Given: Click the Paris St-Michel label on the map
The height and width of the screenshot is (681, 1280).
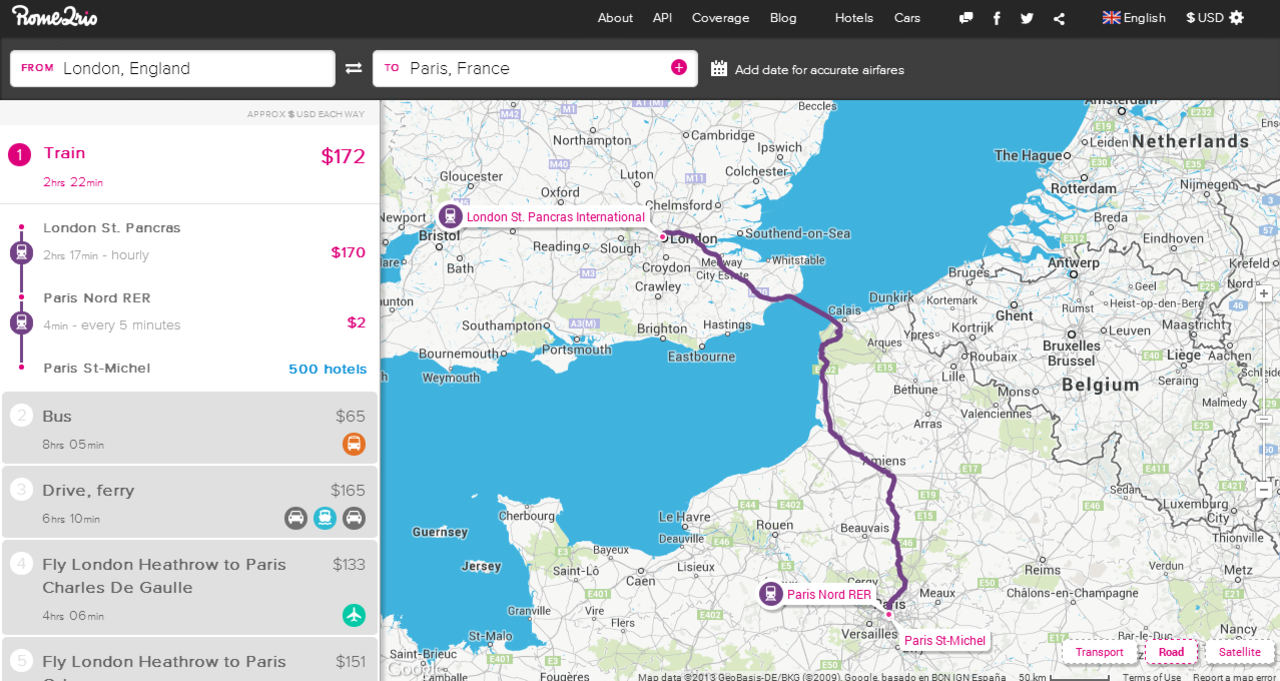Looking at the screenshot, I should (945, 641).
